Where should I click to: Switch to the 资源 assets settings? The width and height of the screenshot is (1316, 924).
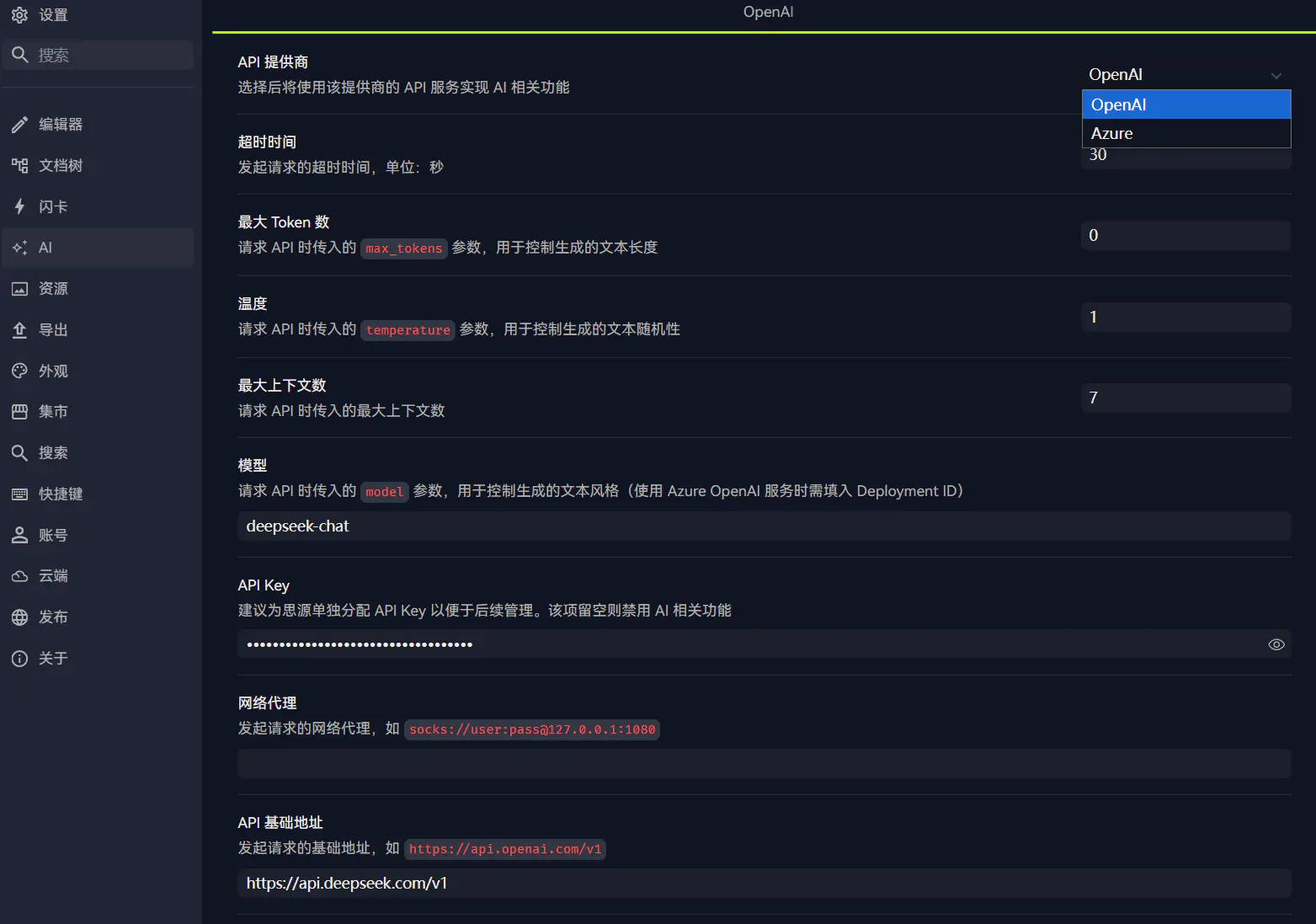[x=52, y=288]
